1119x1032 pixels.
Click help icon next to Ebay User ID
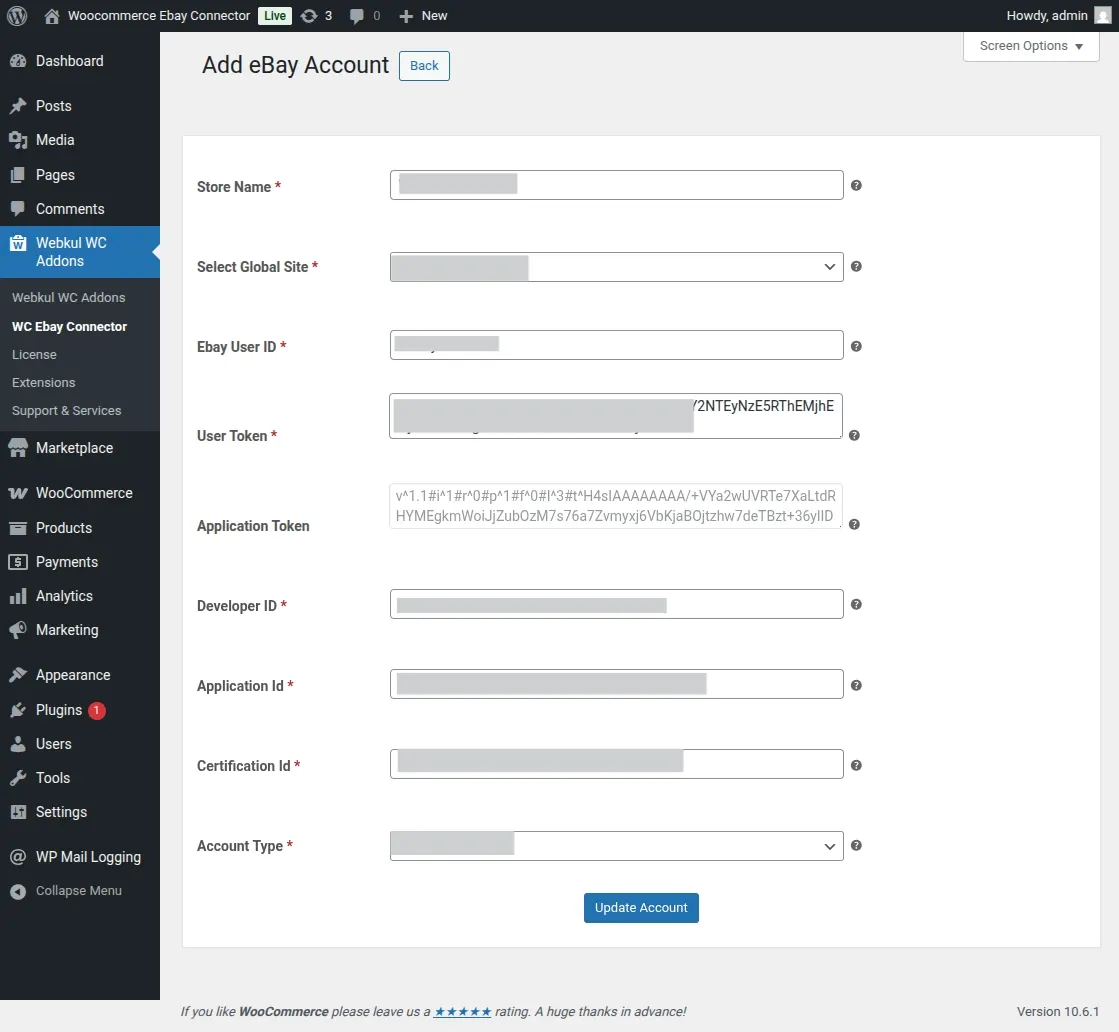(856, 346)
